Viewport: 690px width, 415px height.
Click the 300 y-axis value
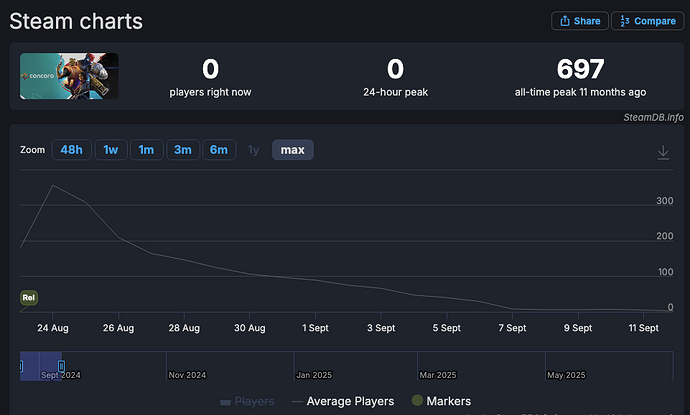coord(664,201)
